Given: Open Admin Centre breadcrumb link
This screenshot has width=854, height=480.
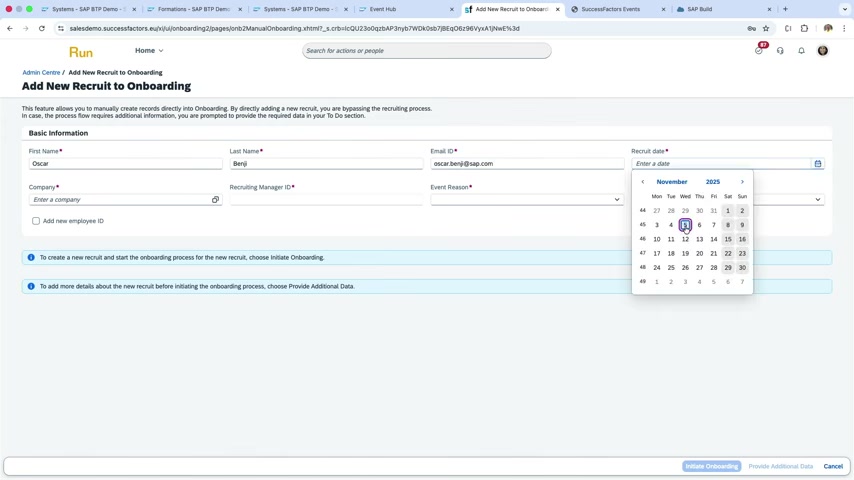Looking at the screenshot, I should pos(41,72).
